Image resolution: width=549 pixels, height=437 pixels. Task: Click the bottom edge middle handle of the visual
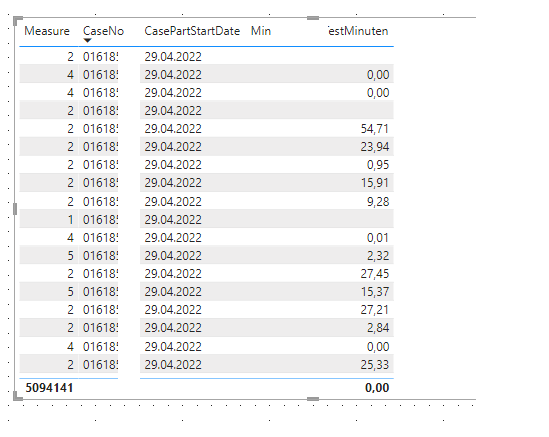click(313, 399)
